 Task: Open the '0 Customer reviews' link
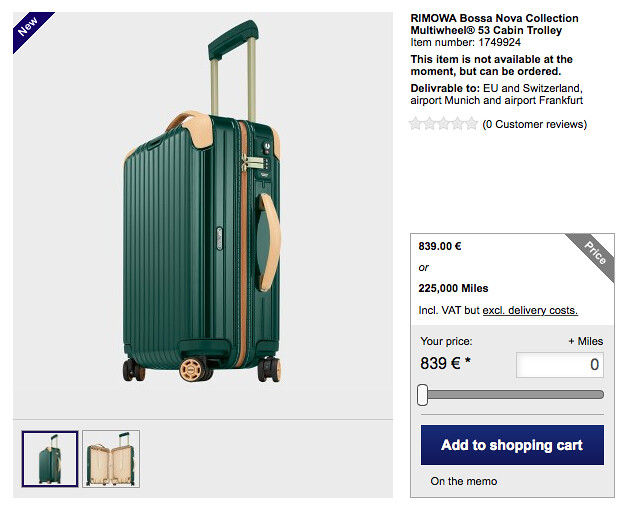point(534,125)
